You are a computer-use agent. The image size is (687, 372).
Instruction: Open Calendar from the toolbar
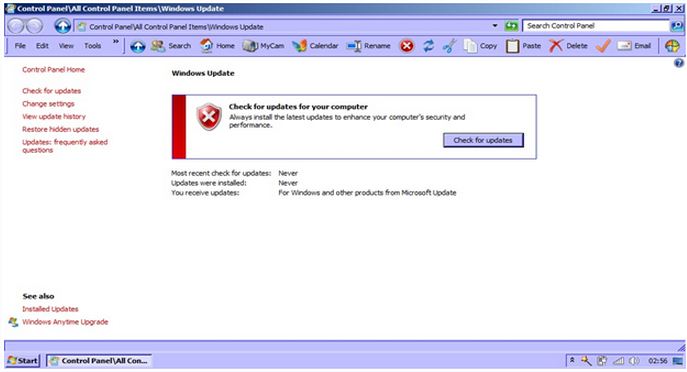(315, 46)
